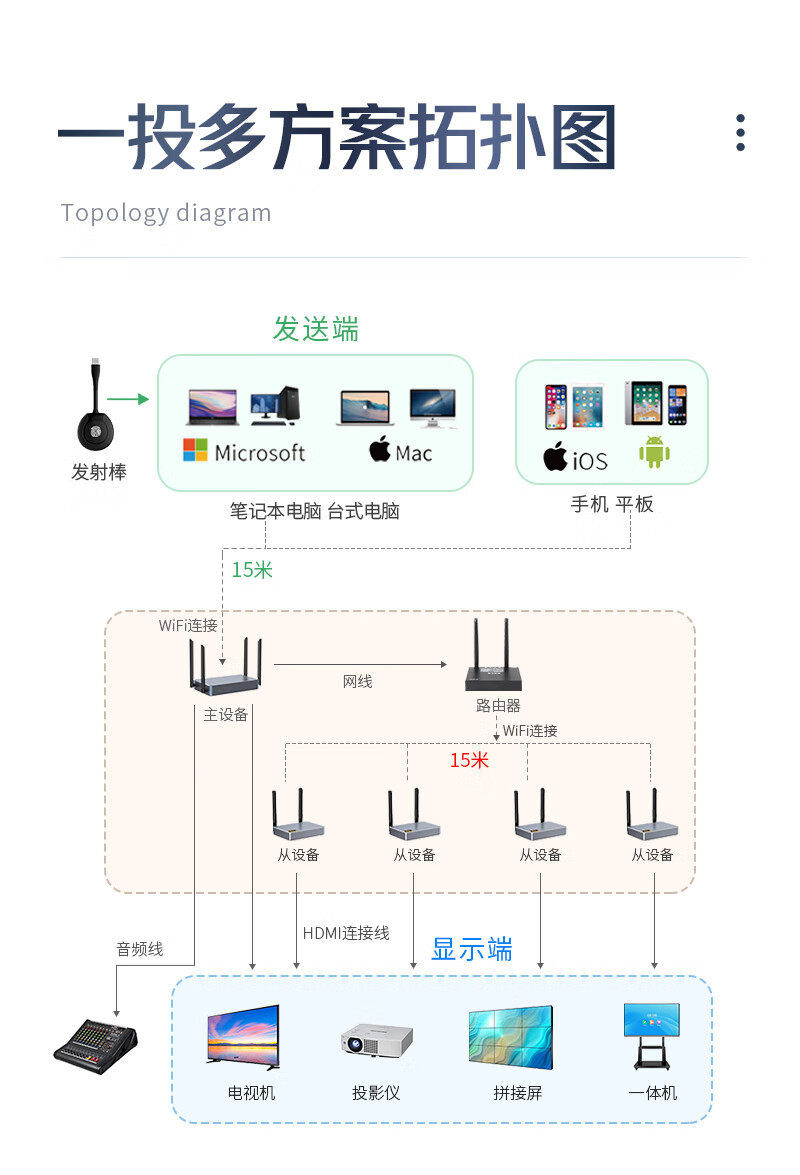Screen dimensions: 800x1175
Task: Select the Microsoft Windows logo
Action: pos(196,450)
